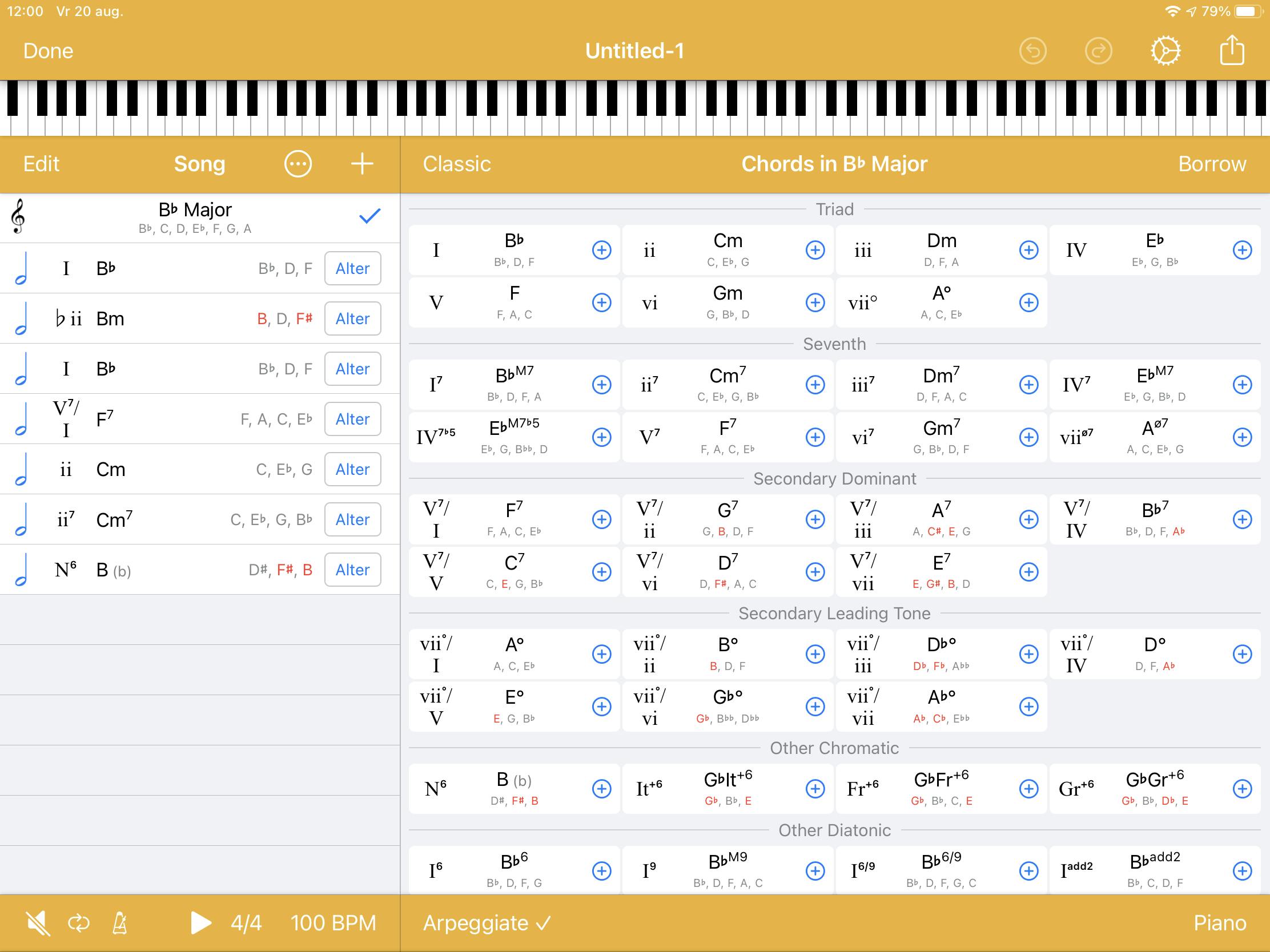This screenshot has height=952, width=1270.
Task: Tap the redo arrow icon
Action: [1098, 51]
